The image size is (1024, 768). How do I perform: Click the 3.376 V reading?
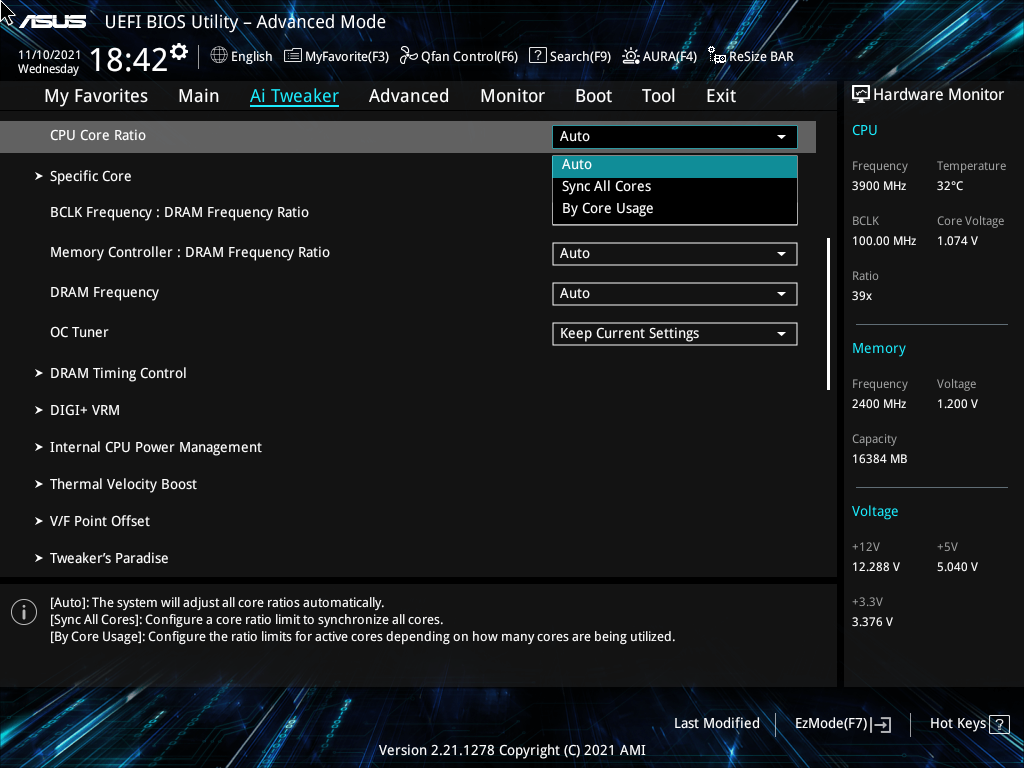(x=872, y=622)
